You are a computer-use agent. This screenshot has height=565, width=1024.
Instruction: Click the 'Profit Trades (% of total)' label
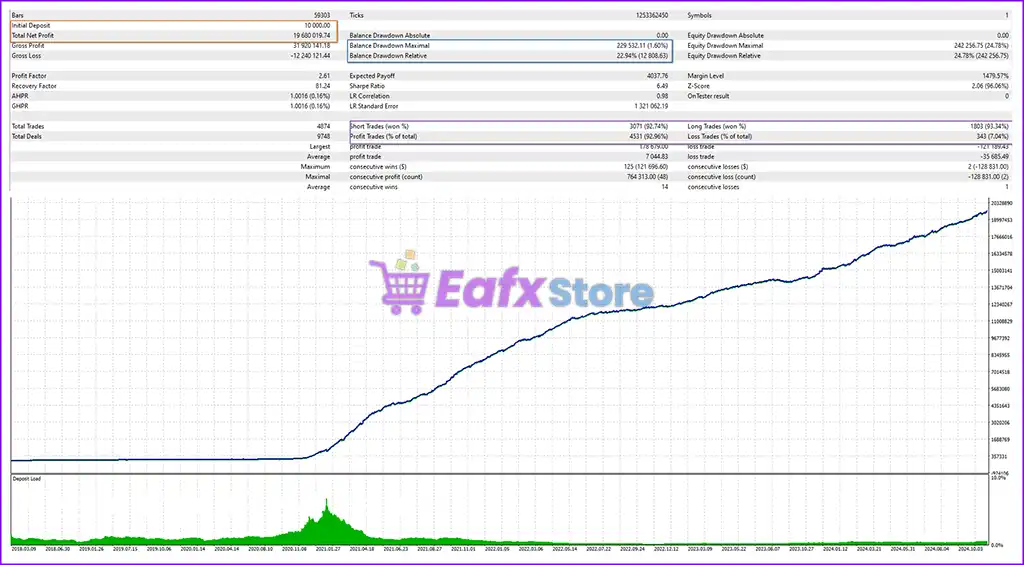[x=383, y=137]
